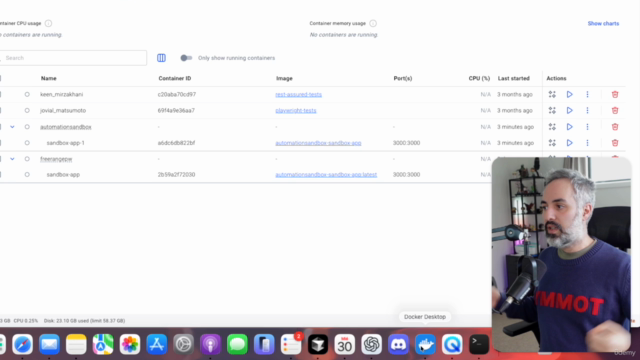
Task: Open more actions menu for jovial_matsumoto
Action: (587, 111)
